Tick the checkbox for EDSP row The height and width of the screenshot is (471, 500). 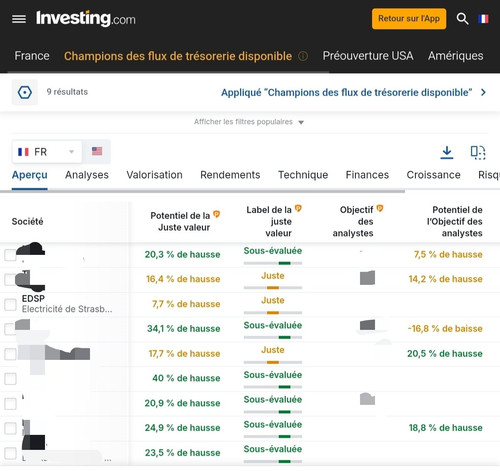(10, 304)
